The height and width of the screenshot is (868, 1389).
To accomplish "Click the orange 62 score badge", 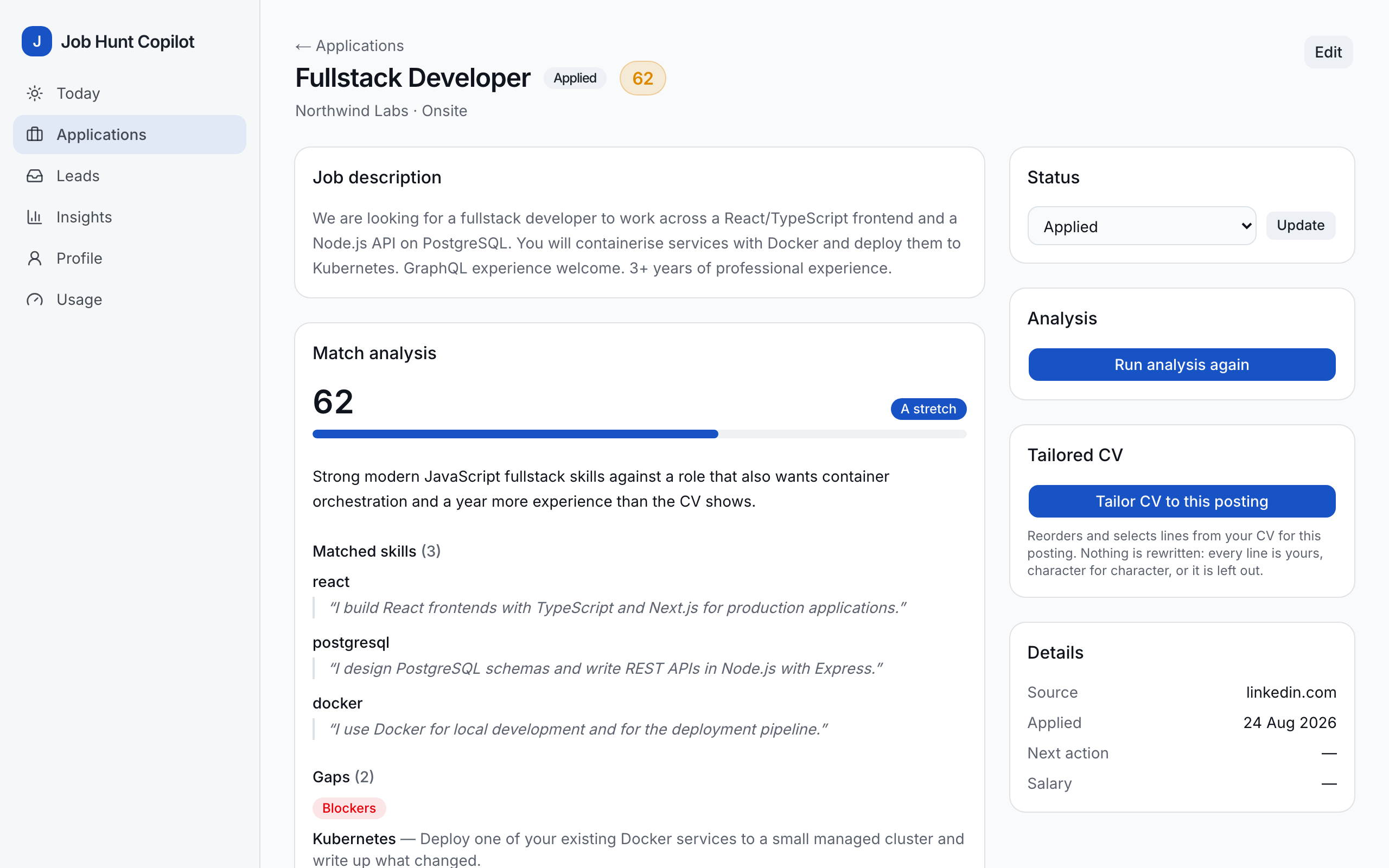I will point(643,78).
